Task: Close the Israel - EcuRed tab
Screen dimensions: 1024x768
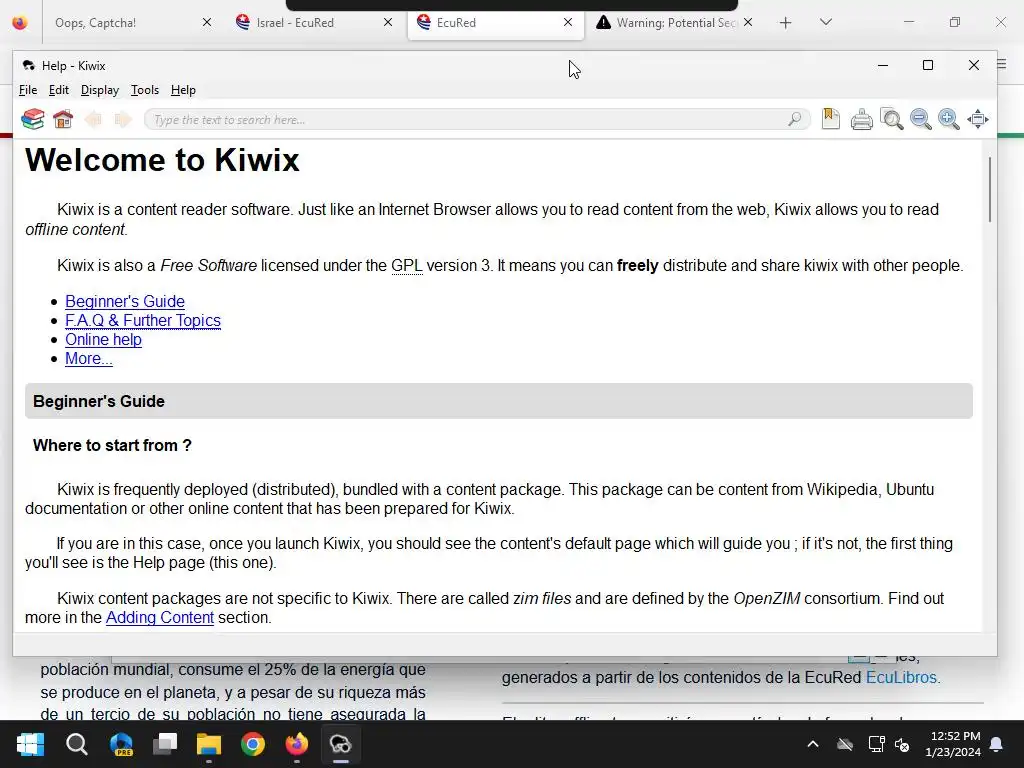Action: click(x=388, y=22)
